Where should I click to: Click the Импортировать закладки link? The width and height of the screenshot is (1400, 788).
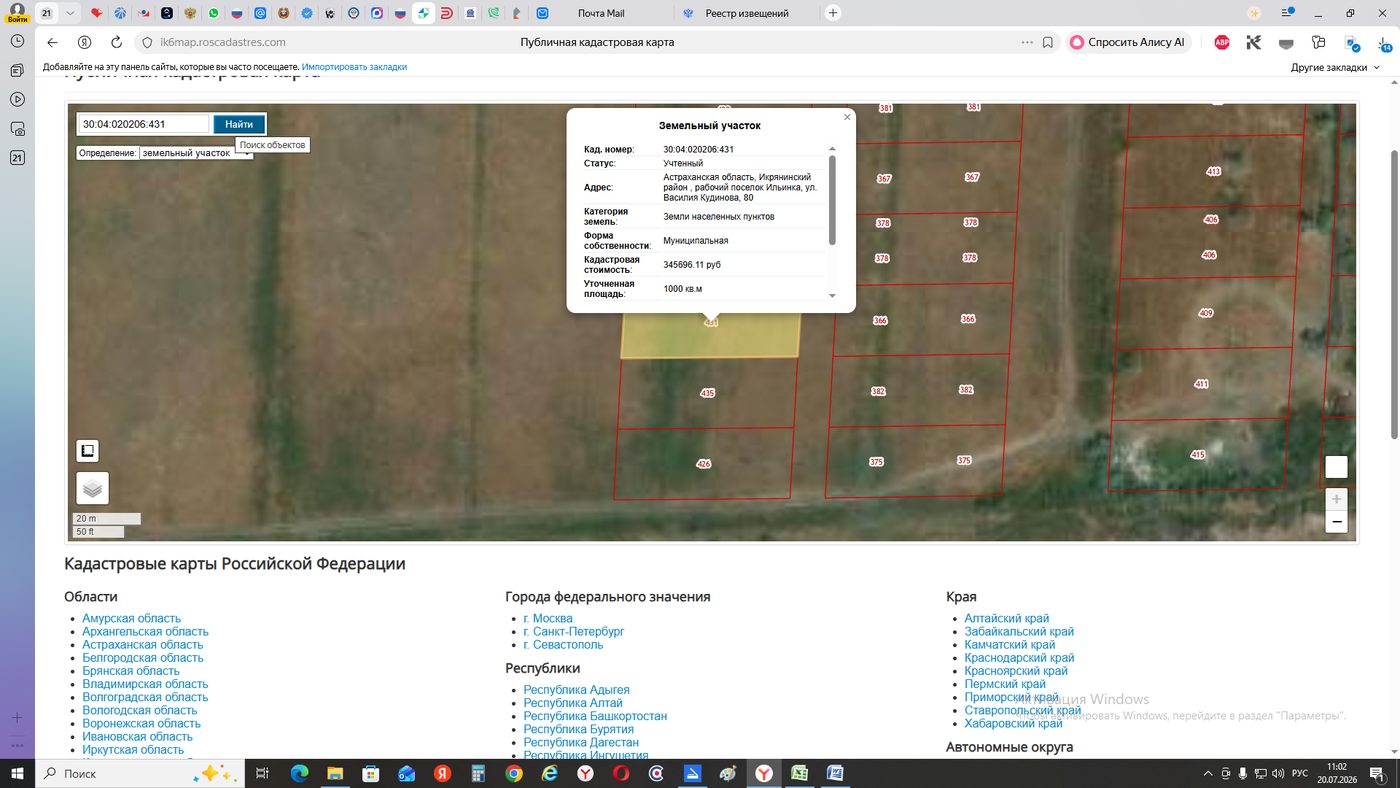coord(354,67)
